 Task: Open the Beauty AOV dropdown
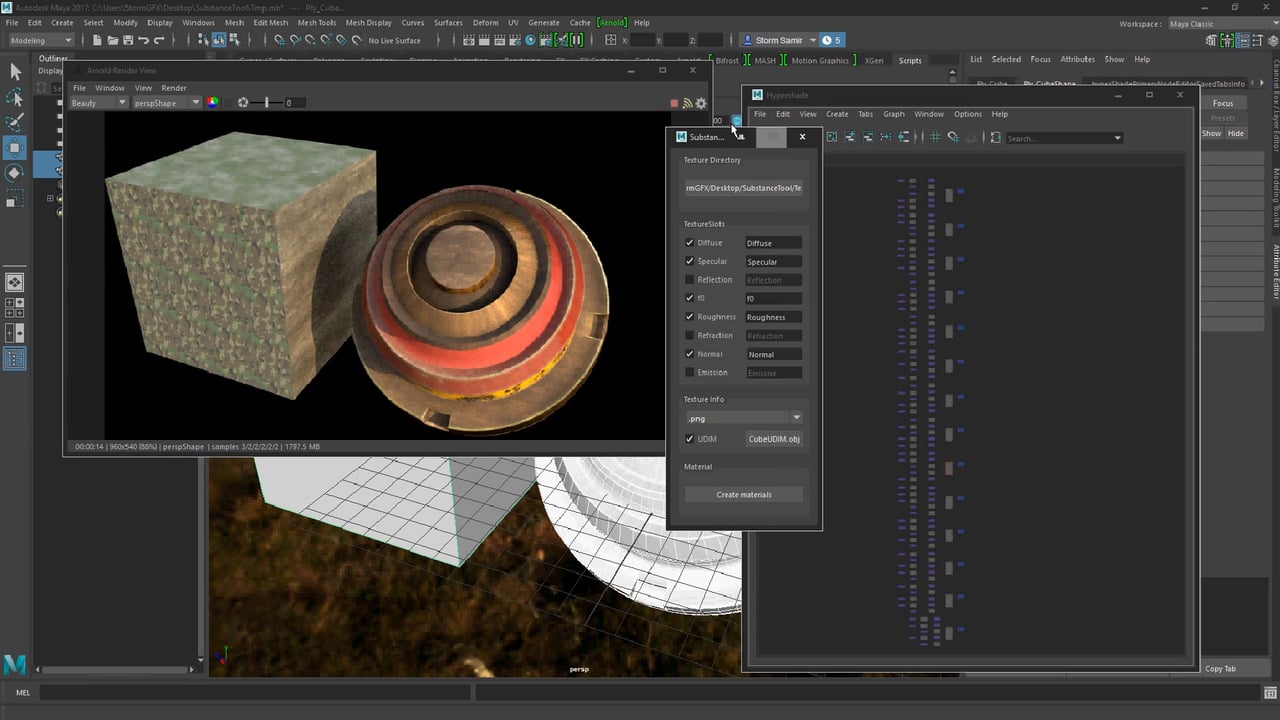98,103
